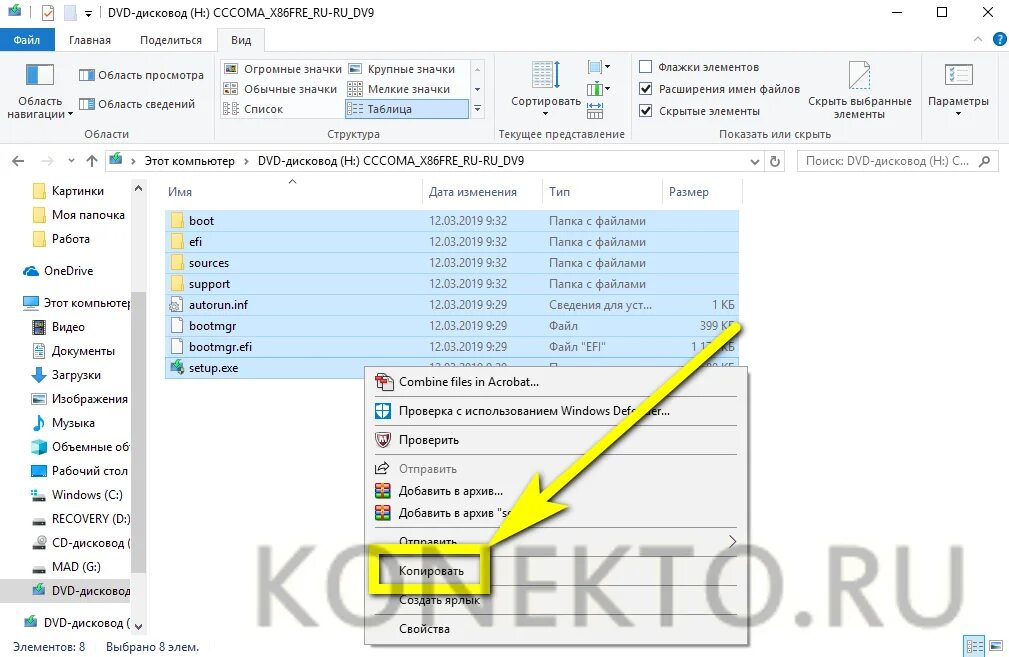Image resolution: width=1009 pixels, height=657 pixels.
Task: Click the navigation pane scroll down arrow
Action: pyautogui.click(x=138, y=626)
